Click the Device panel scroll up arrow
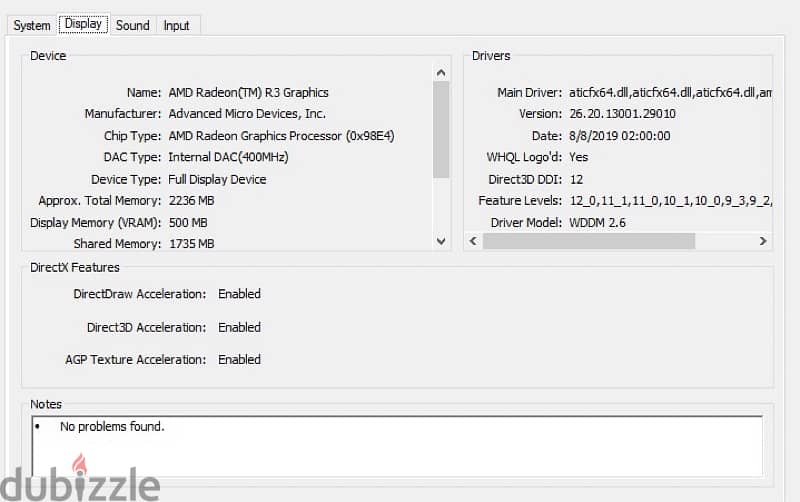This screenshot has height=502, width=800. click(x=441, y=73)
